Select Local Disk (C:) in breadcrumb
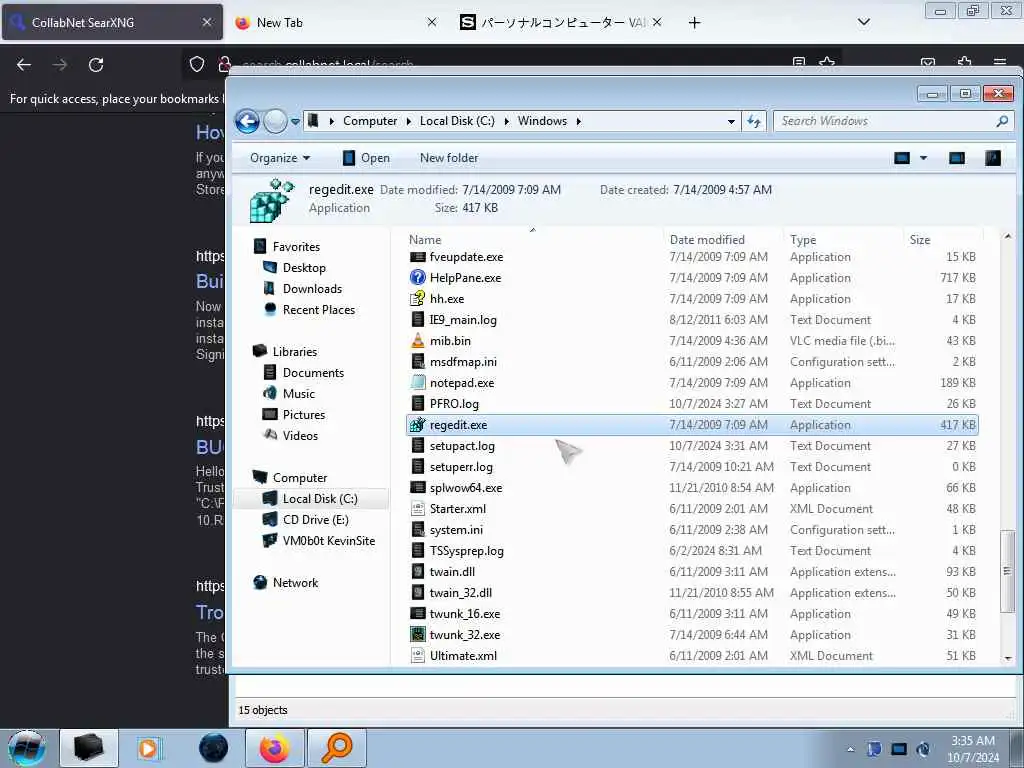 pos(457,121)
